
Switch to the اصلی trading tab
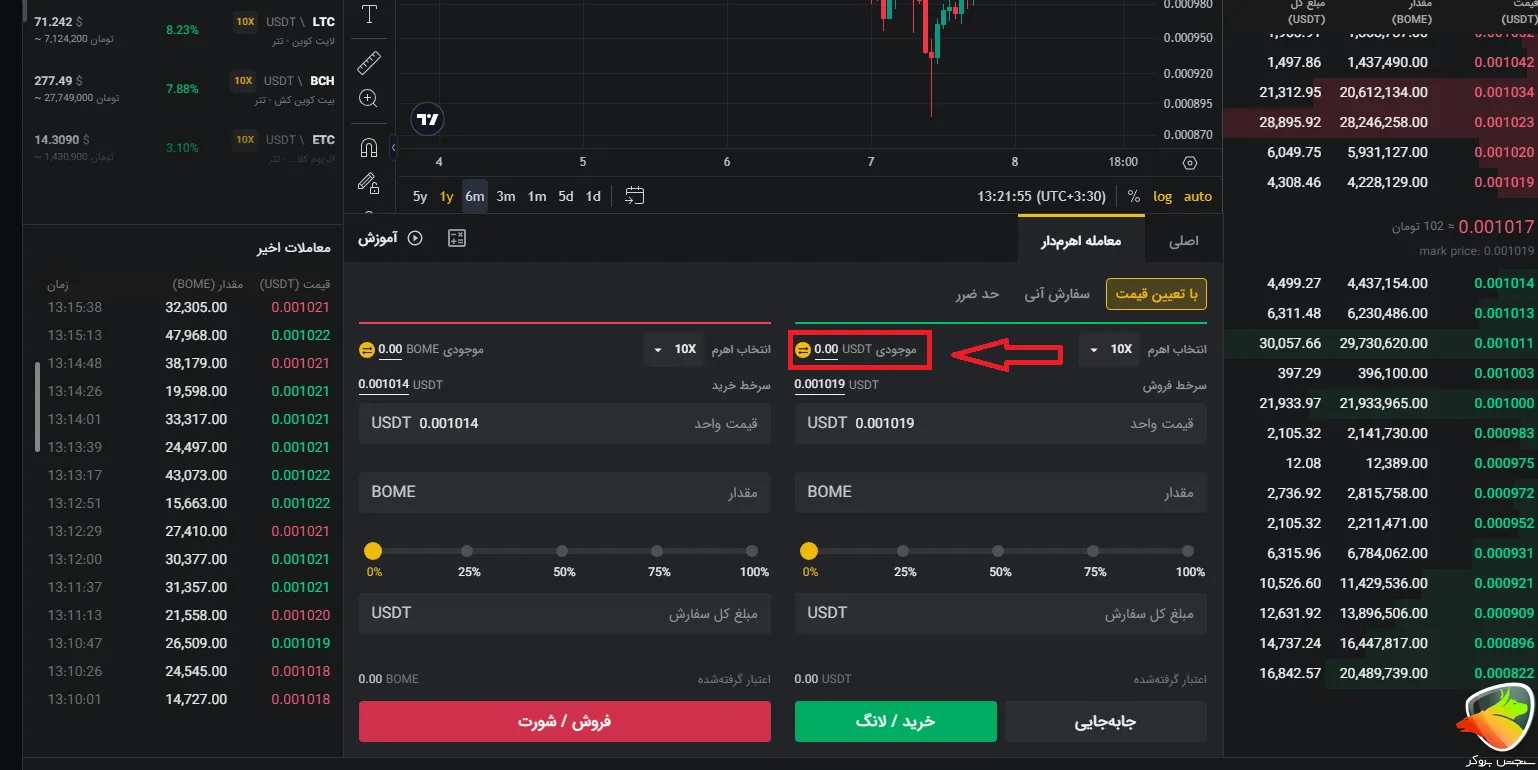[x=1183, y=241]
